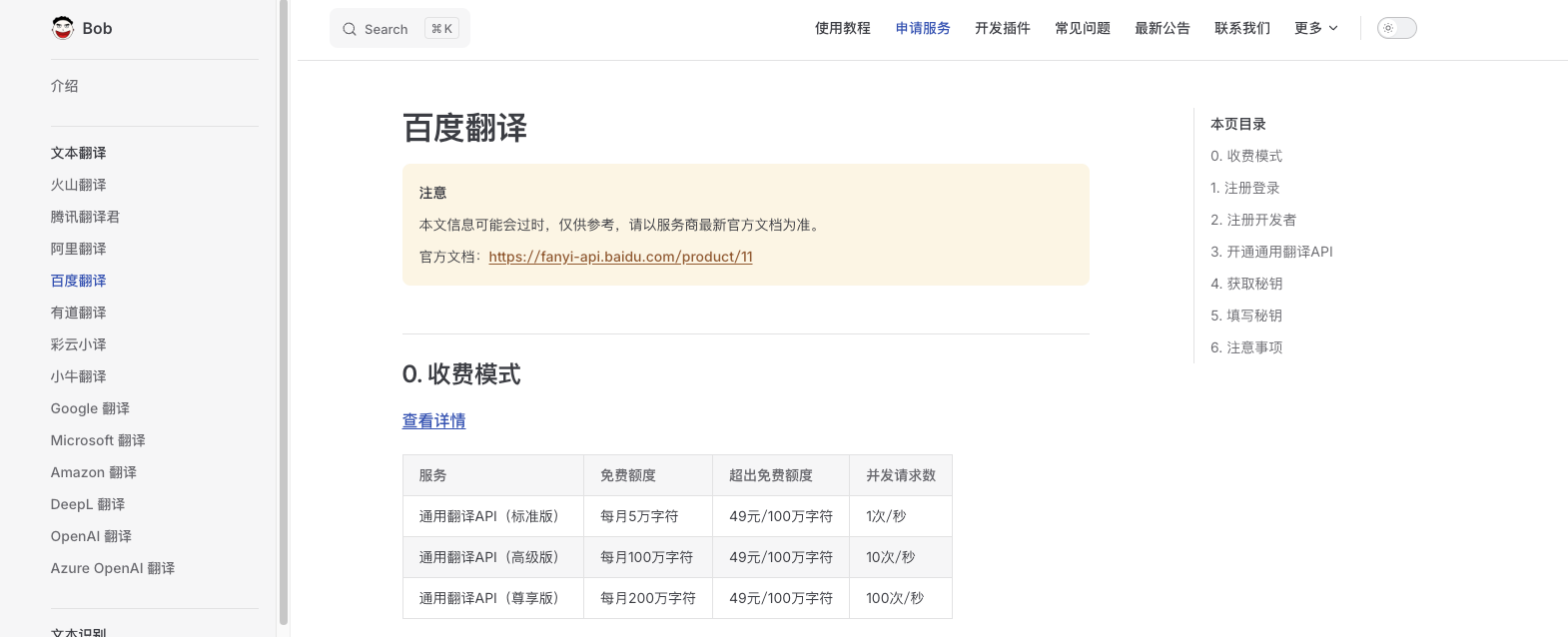Click the 查看详情 link
This screenshot has height=637, width=1568.
(x=433, y=421)
